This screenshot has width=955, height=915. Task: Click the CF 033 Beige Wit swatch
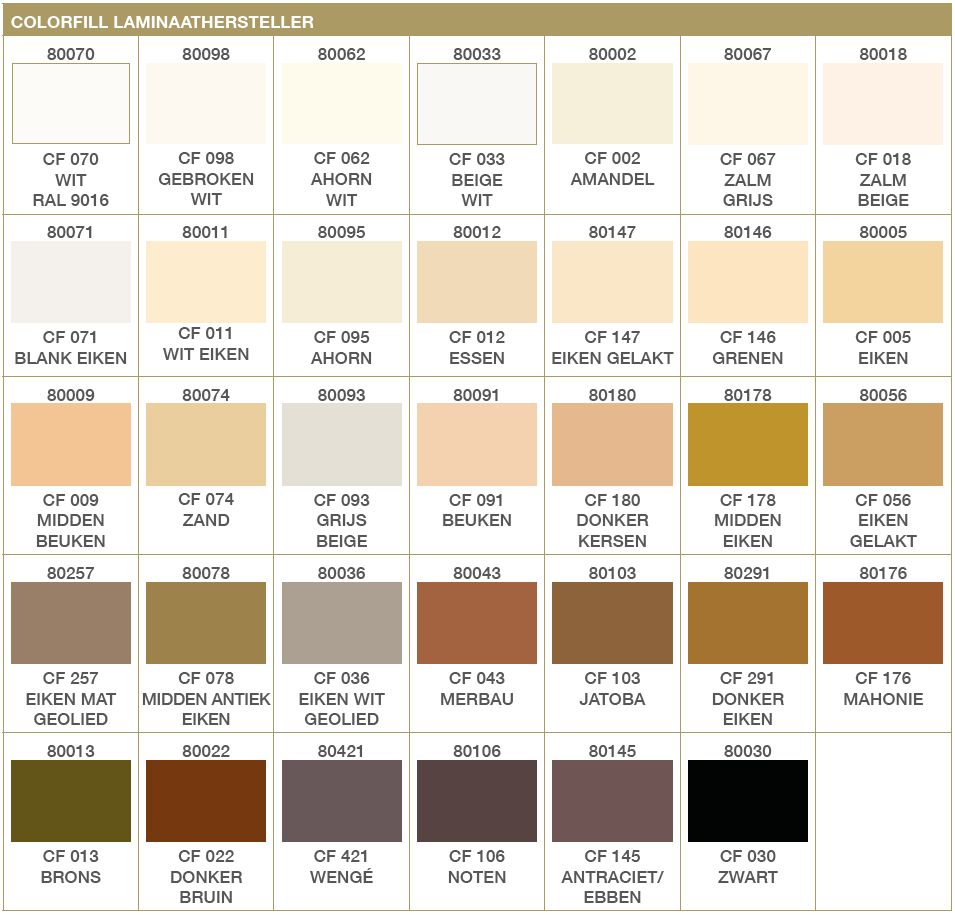click(x=477, y=104)
